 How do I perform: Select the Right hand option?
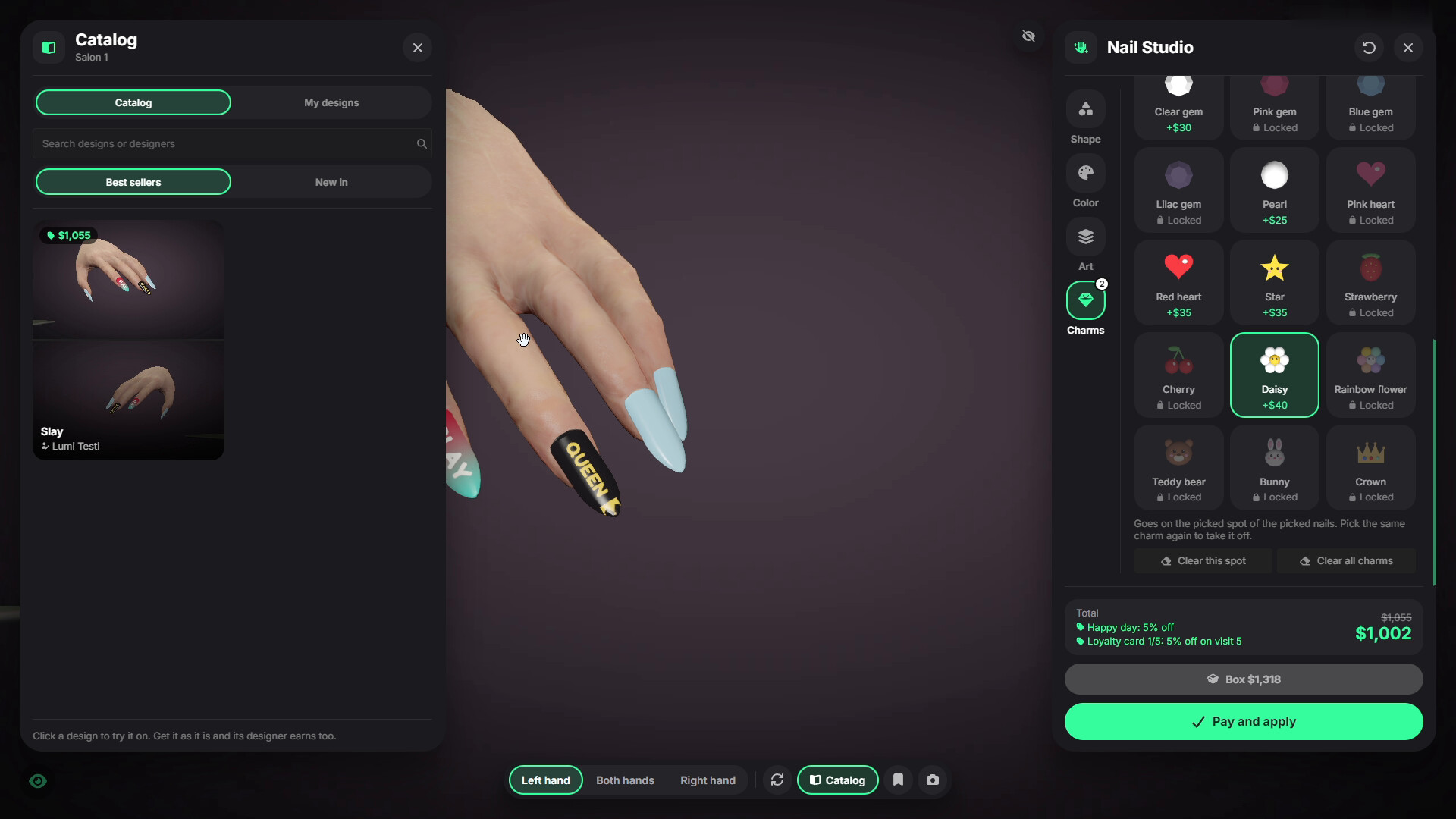coord(708,780)
